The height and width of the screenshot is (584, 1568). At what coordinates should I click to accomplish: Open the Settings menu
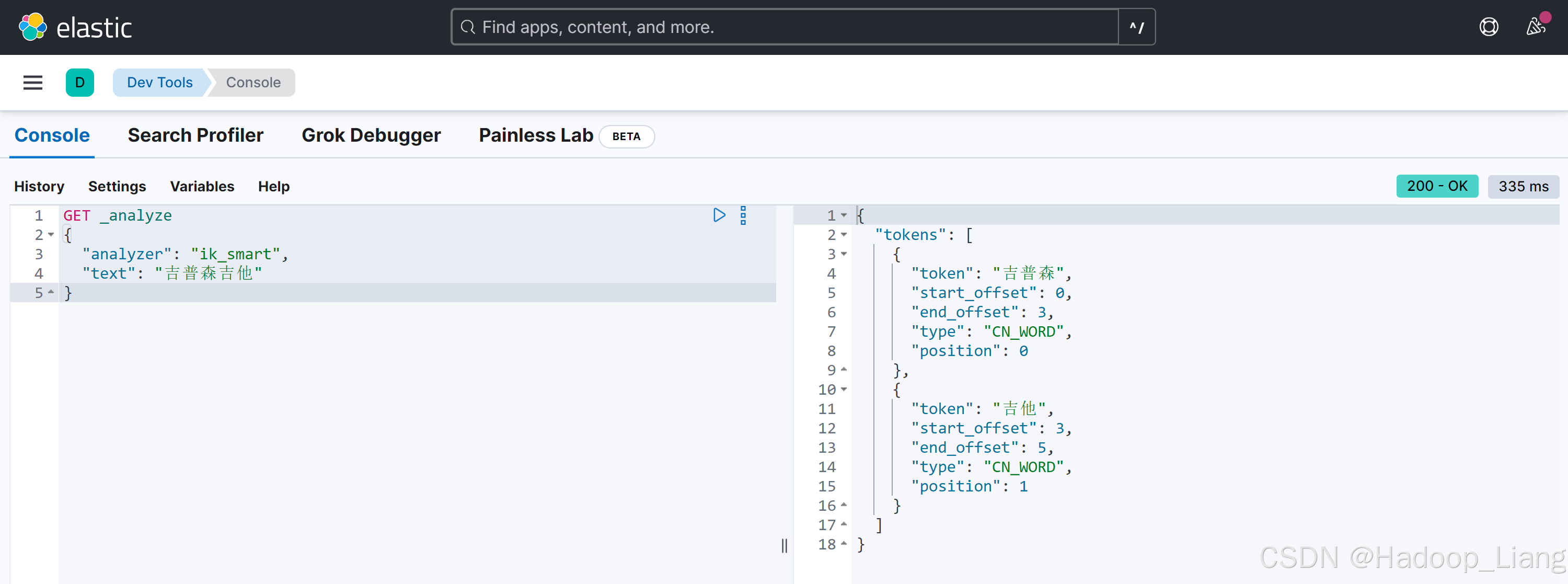(116, 186)
